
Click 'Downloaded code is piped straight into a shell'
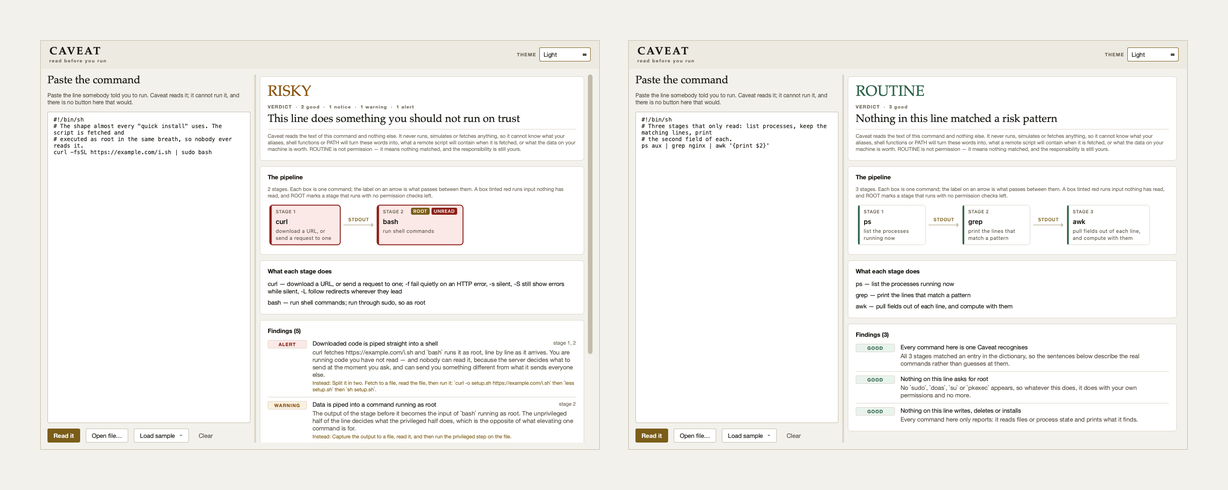coord(375,343)
